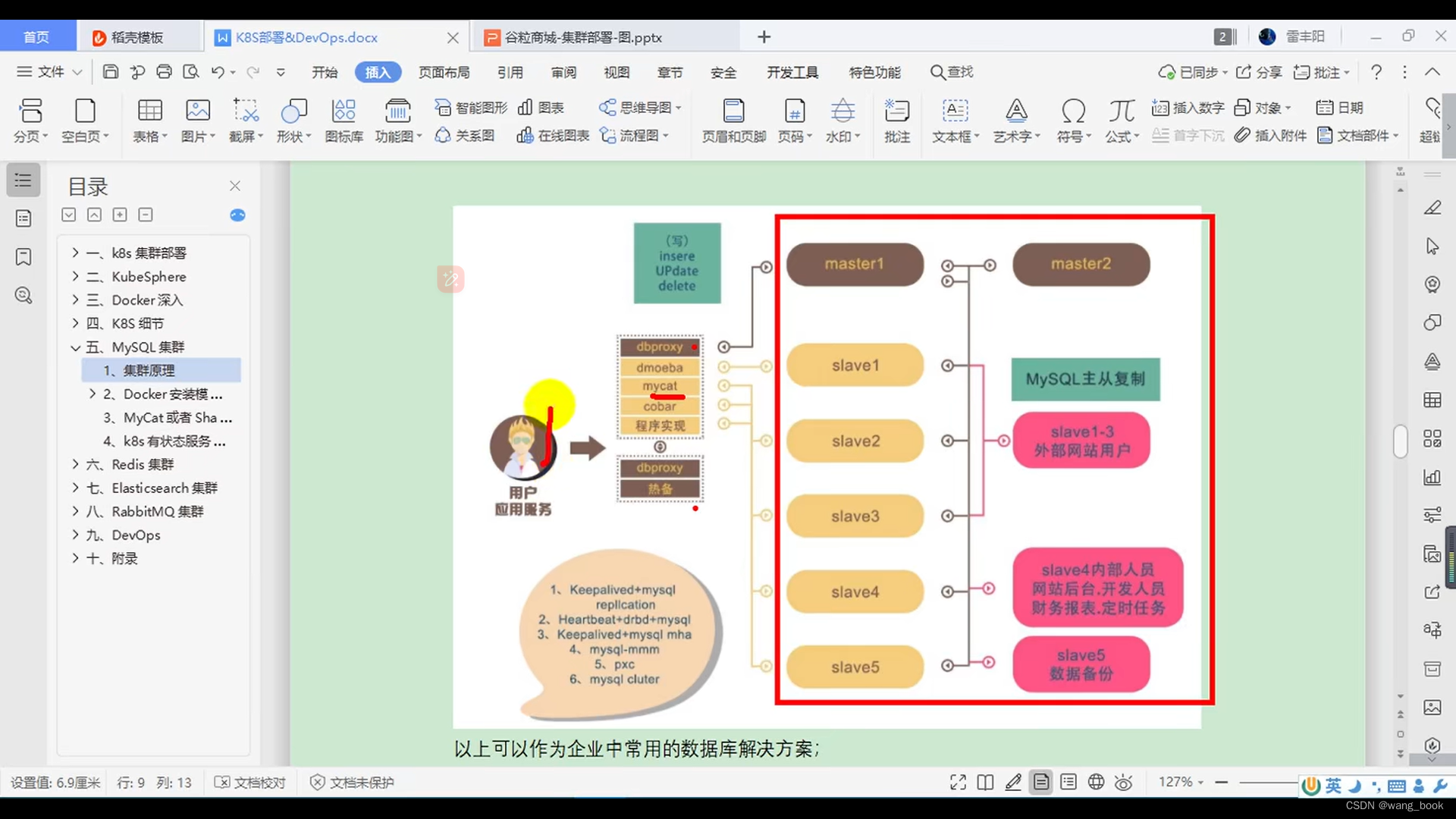Click the pen edit icon in right sidebar
Image resolution: width=1456 pixels, height=819 pixels.
click(1432, 208)
